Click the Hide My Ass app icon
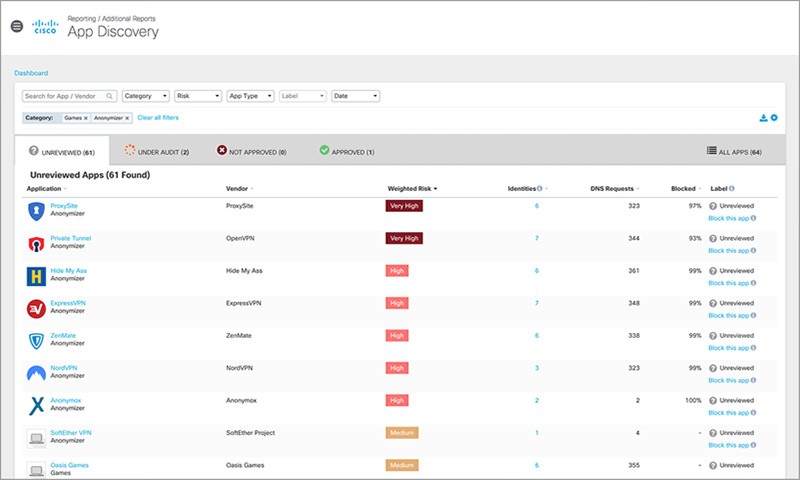Screen dimensions: 800x480 36,276
